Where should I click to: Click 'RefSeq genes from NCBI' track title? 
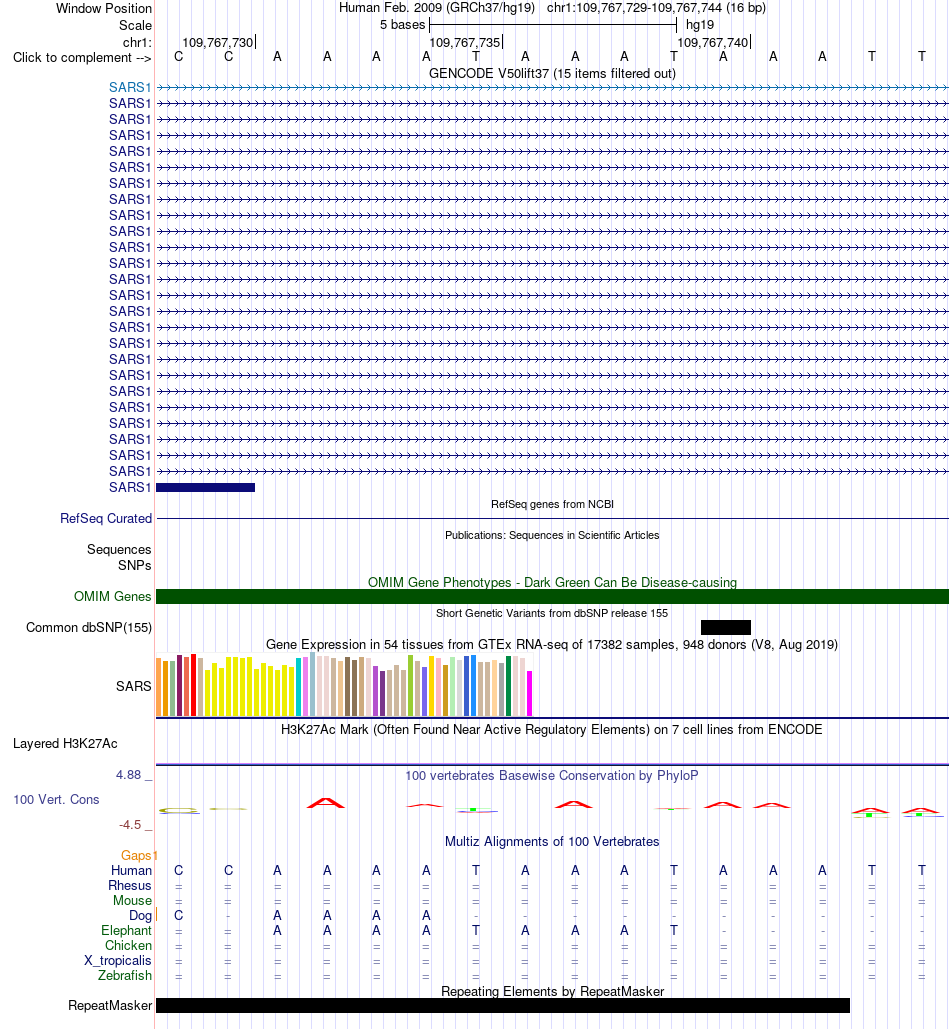coord(552,504)
